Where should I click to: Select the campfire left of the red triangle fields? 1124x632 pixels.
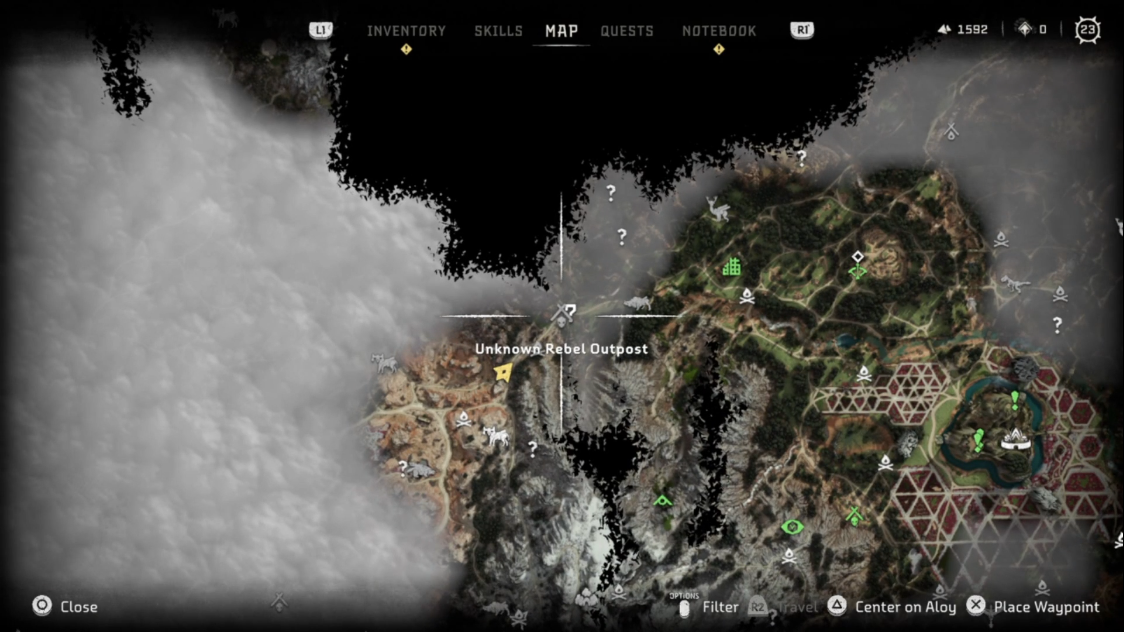[885, 463]
